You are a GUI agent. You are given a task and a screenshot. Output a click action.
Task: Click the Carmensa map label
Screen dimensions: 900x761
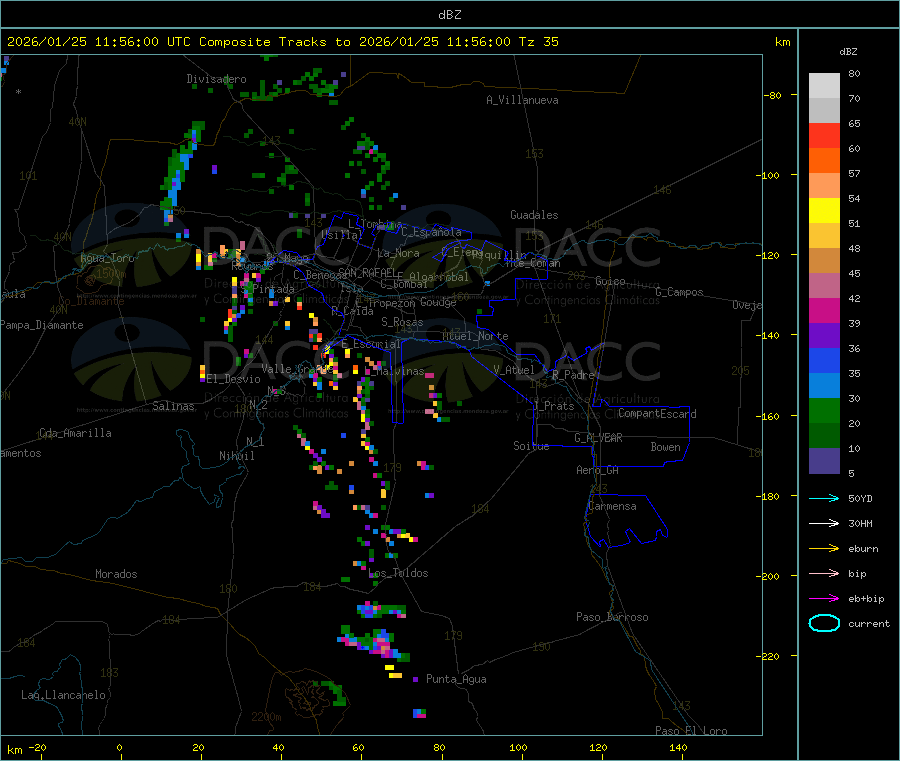pyautogui.click(x=612, y=506)
